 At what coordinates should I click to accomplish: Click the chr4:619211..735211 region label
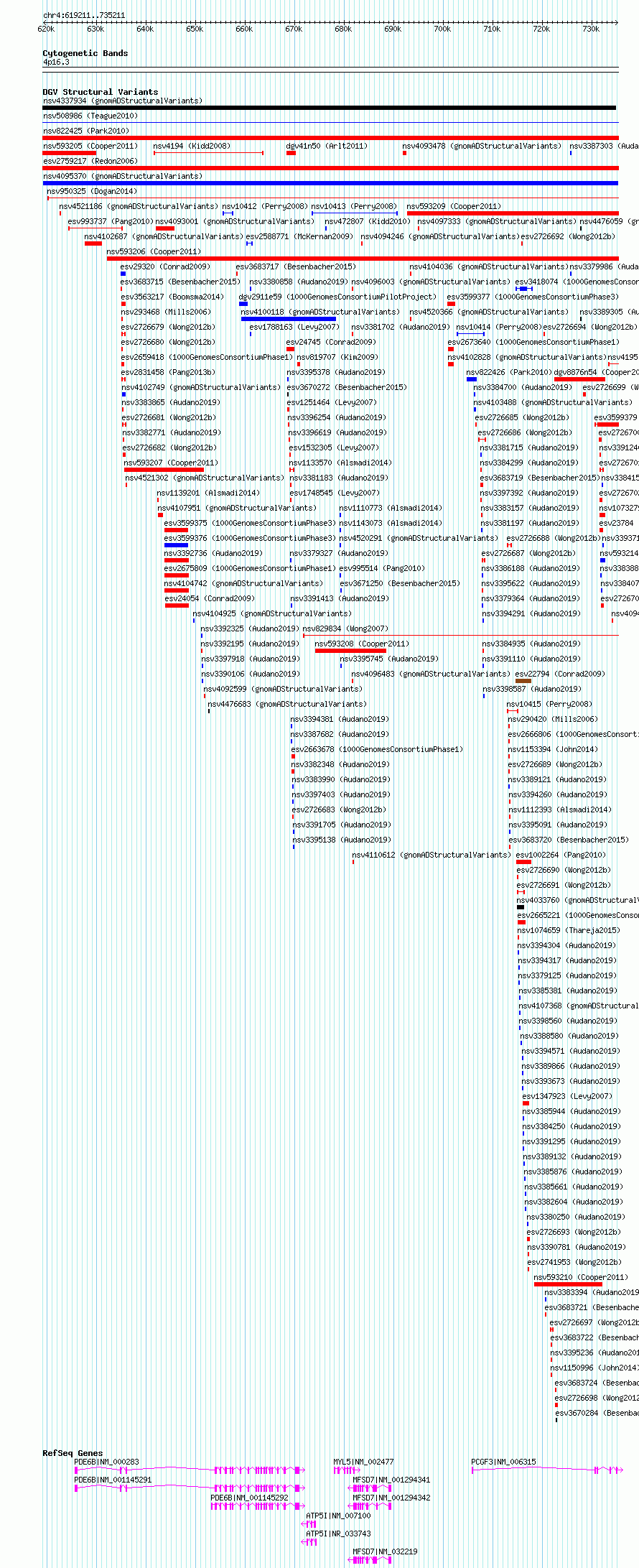click(x=84, y=15)
